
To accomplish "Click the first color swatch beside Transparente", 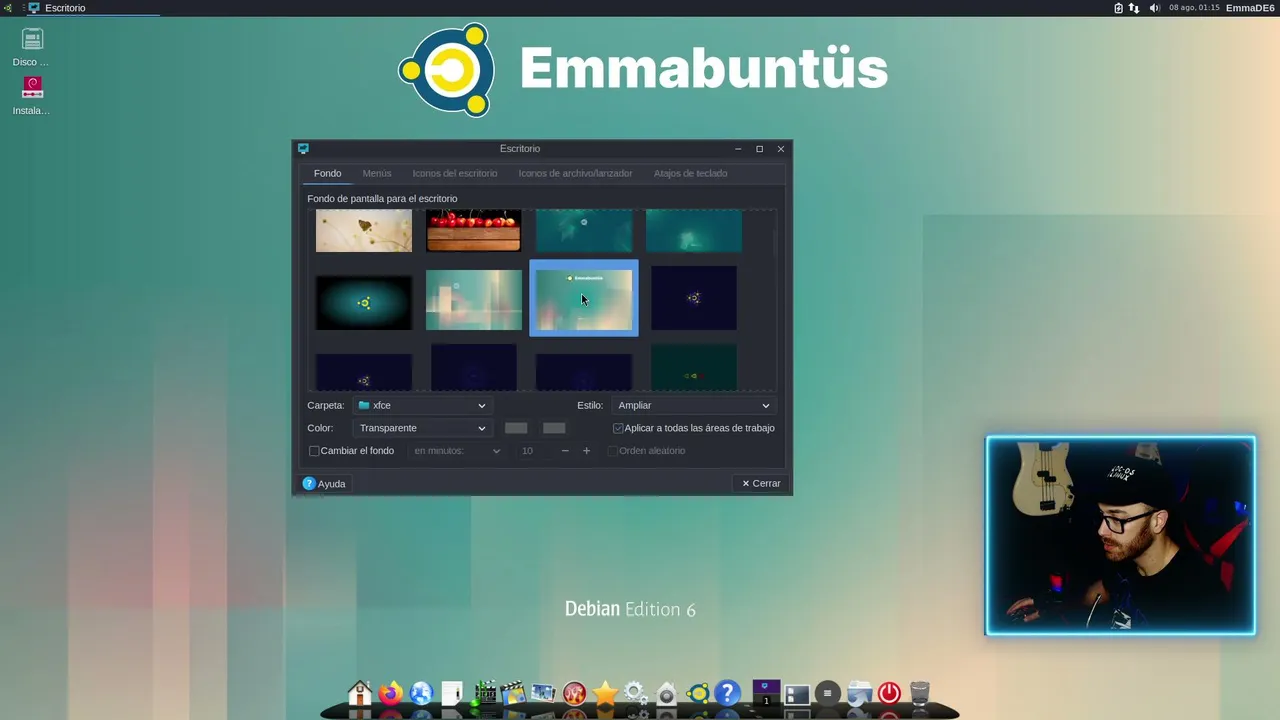I will click(x=516, y=428).
